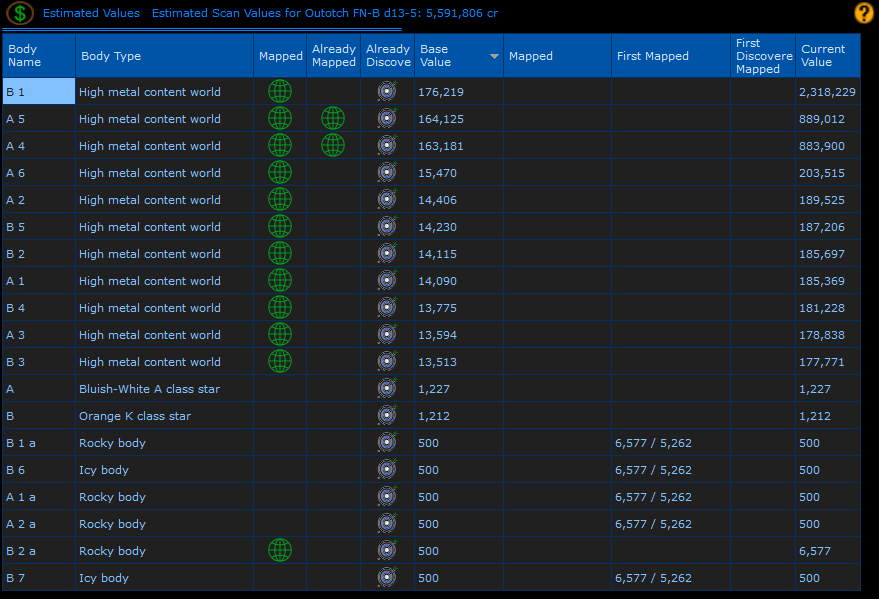Open the yellow help question mark icon

coord(864,13)
